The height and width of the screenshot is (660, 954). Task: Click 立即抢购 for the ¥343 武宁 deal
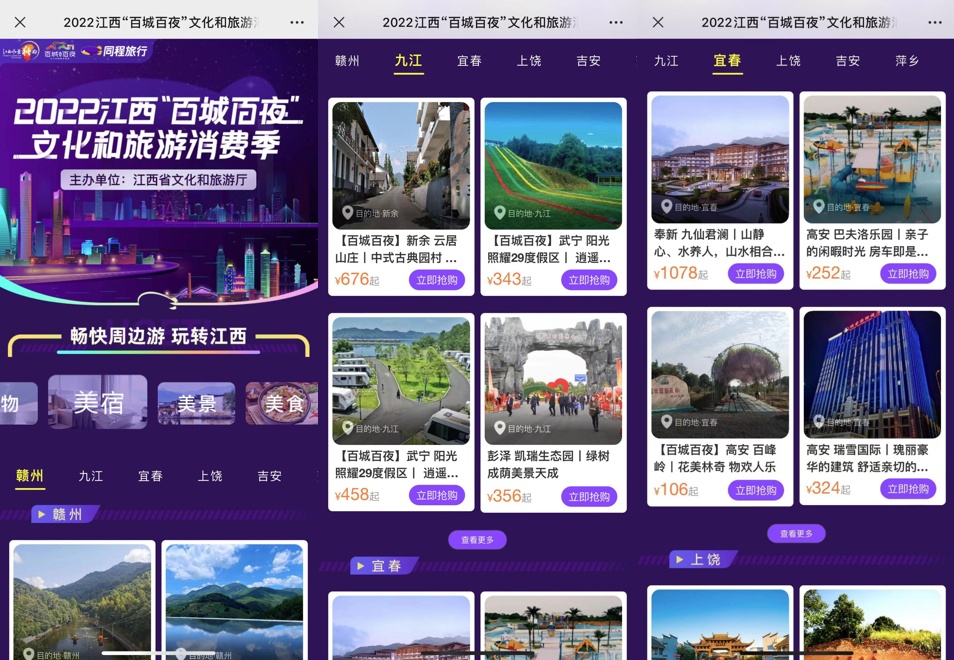(x=589, y=280)
